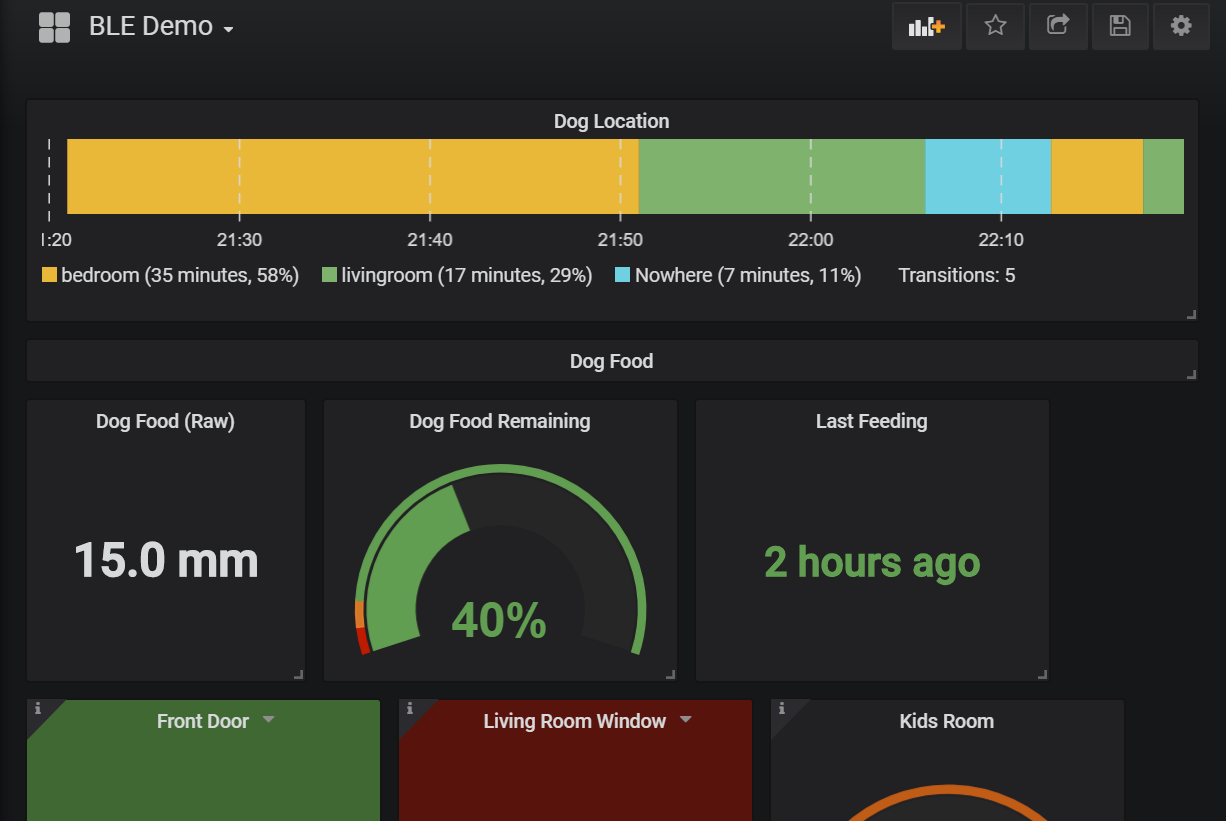Click the 21:40 time axis label
The image size is (1226, 821).
point(430,240)
